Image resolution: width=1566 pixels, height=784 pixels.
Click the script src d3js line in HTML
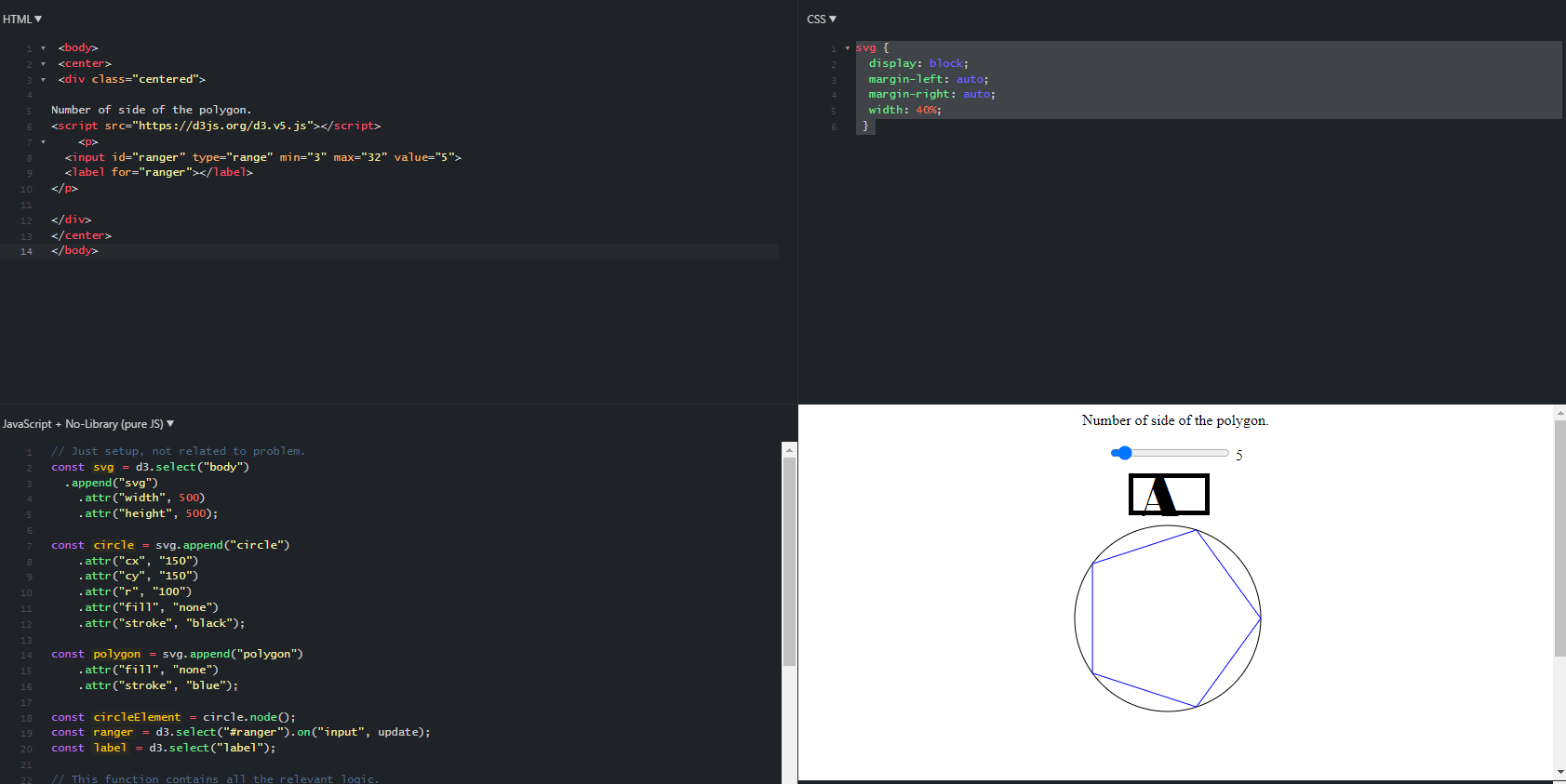pos(216,126)
